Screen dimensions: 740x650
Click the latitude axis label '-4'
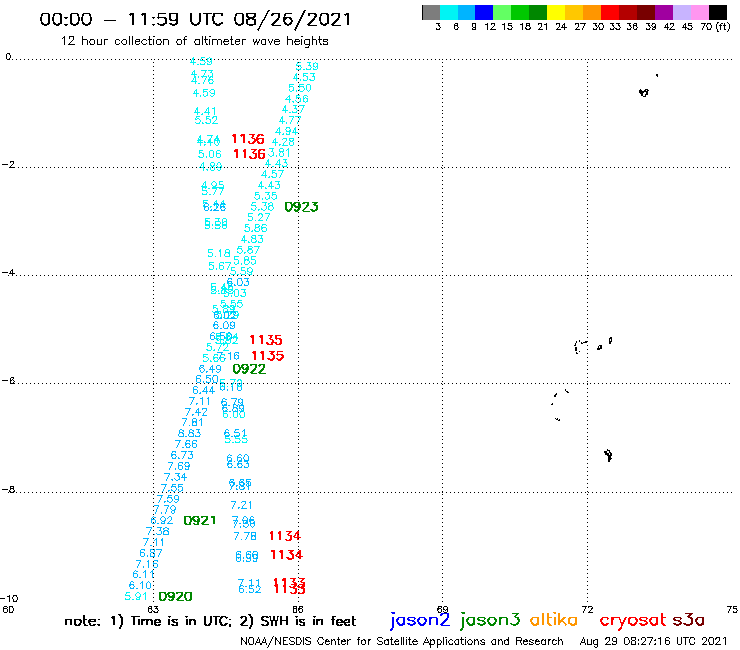click(8, 273)
